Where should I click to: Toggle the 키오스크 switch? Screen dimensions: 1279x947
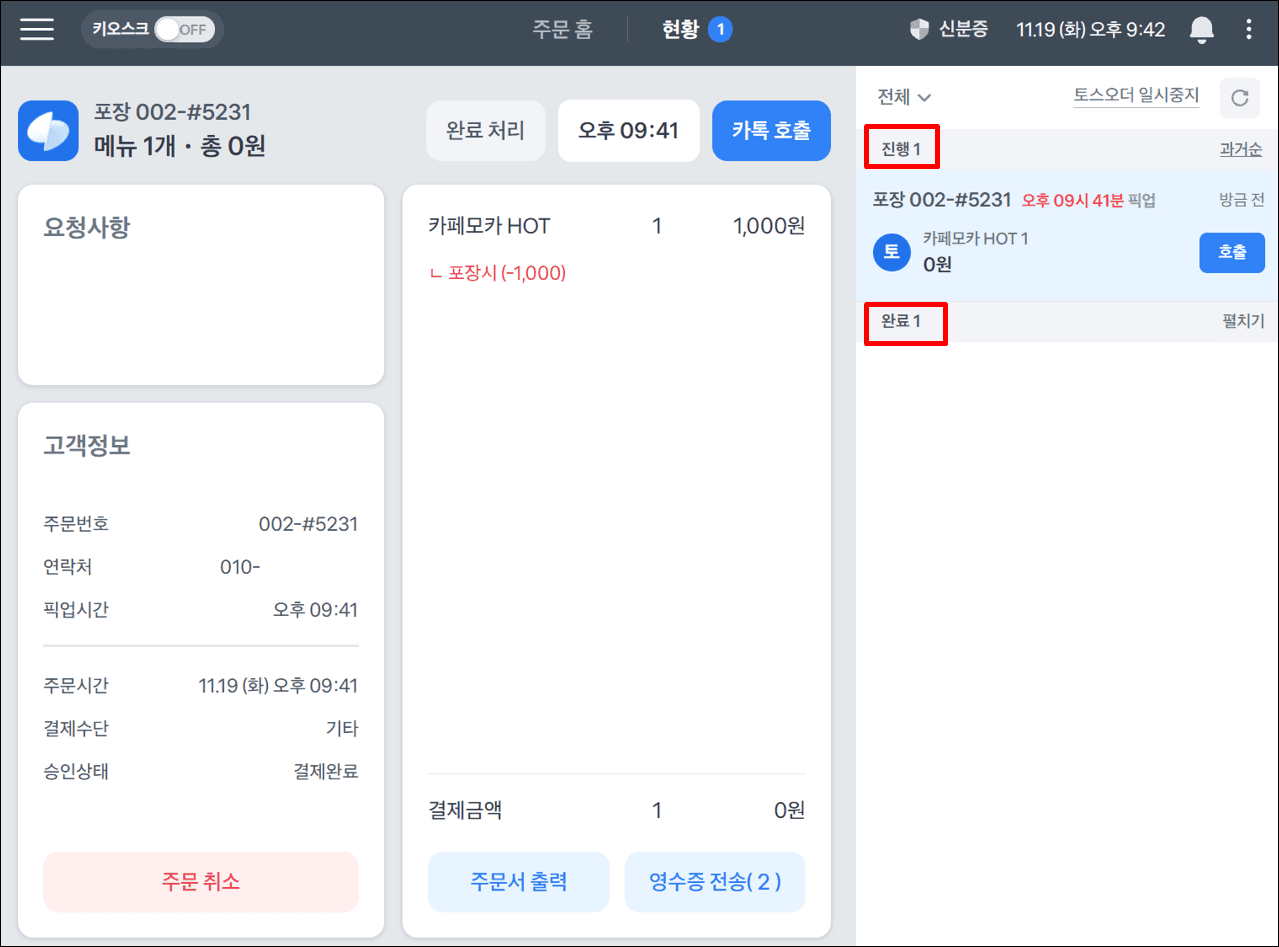185,29
